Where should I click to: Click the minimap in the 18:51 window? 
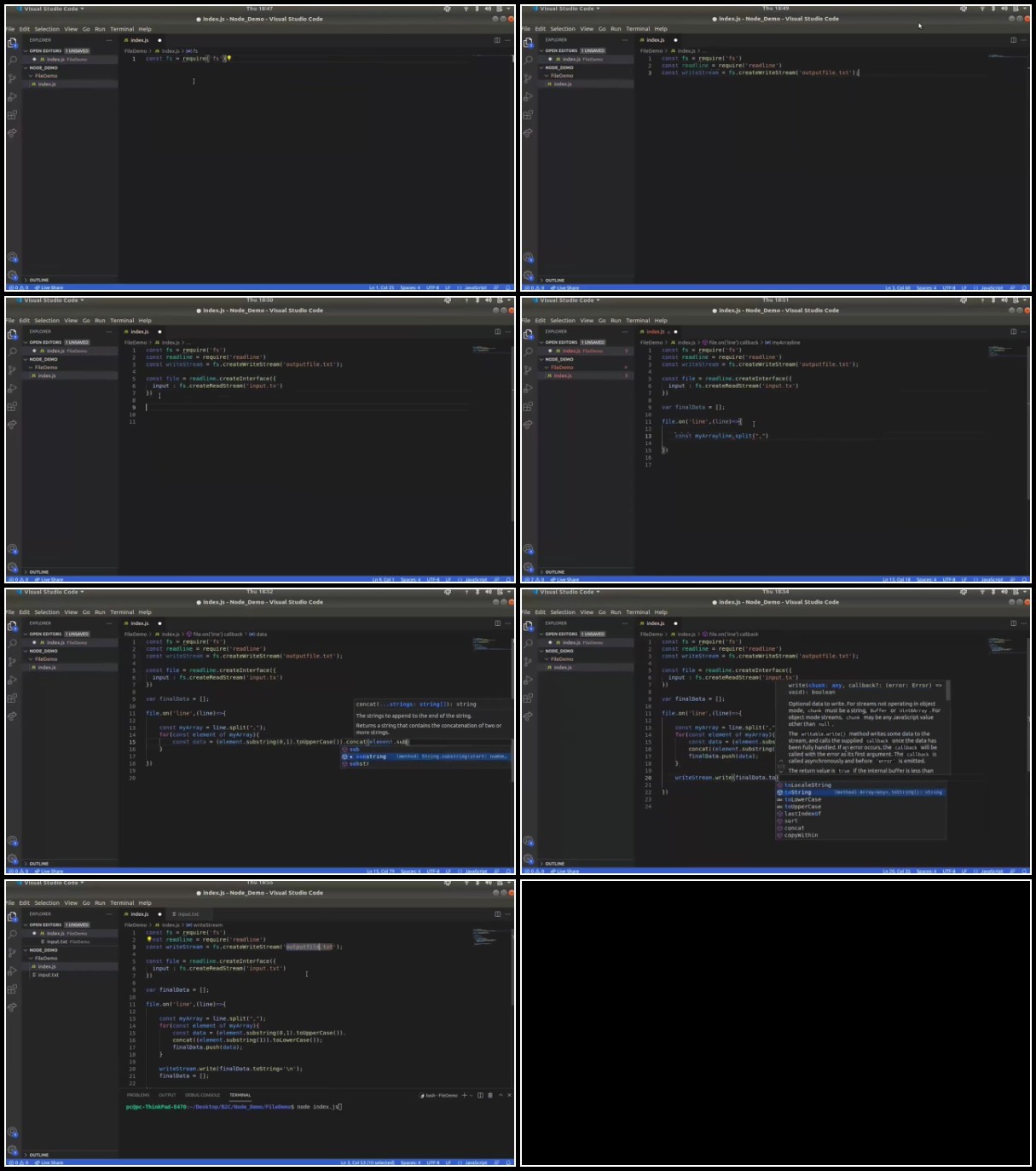tap(1004, 350)
